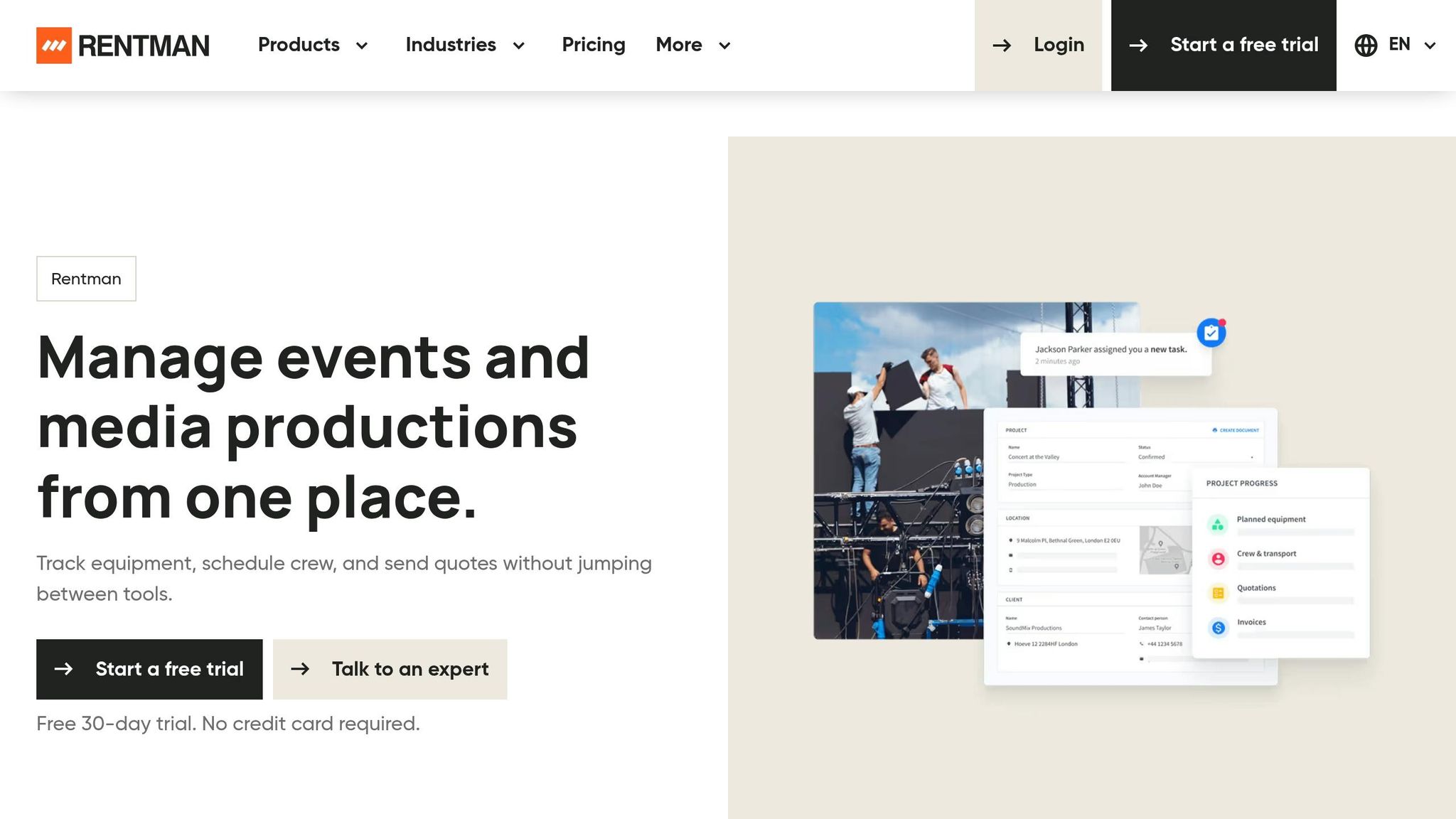The width and height of the screenshot is (1456, 819).
Task: Click the "Quotations" label
Action: point(1256,588)
